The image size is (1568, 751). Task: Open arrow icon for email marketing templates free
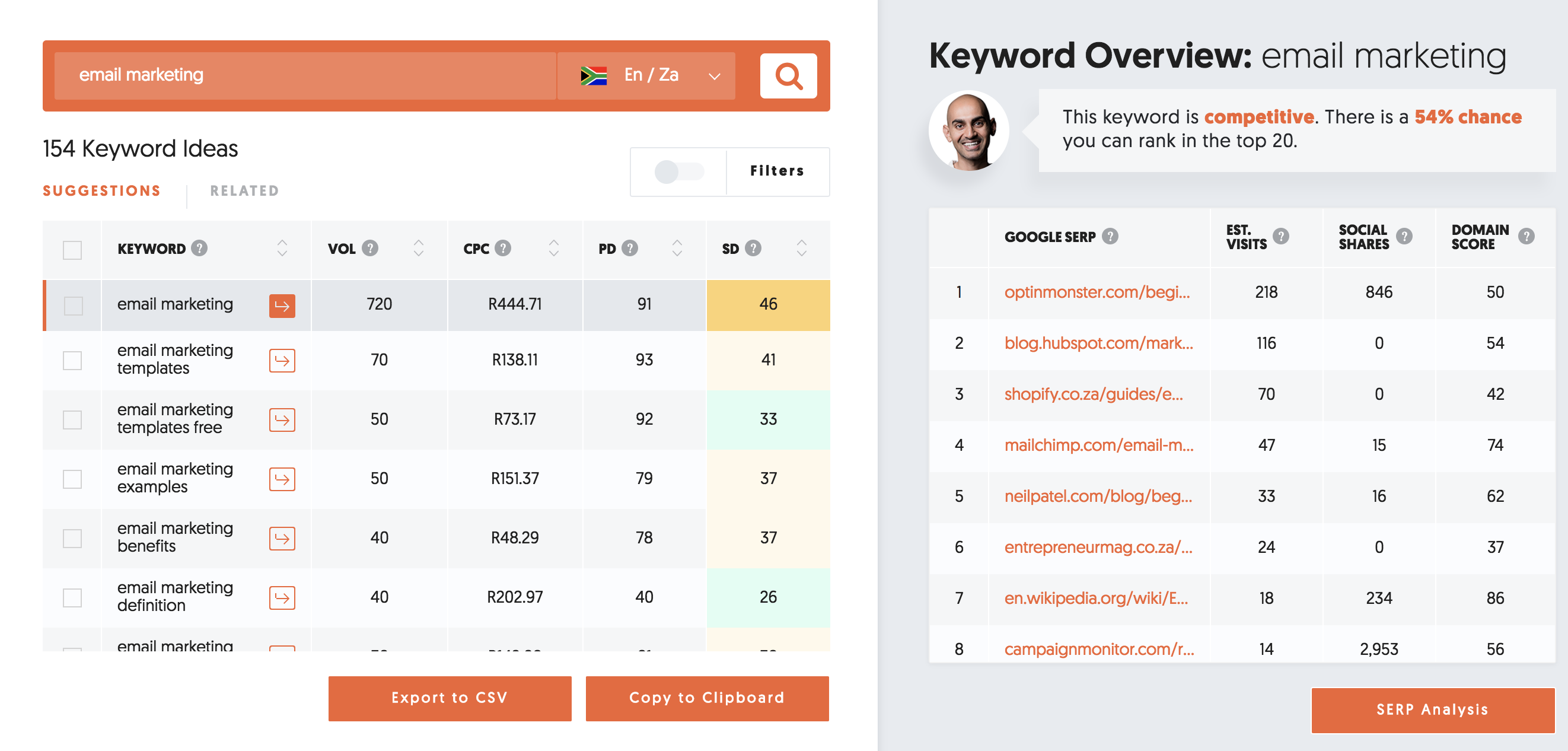tap(282, 419)
